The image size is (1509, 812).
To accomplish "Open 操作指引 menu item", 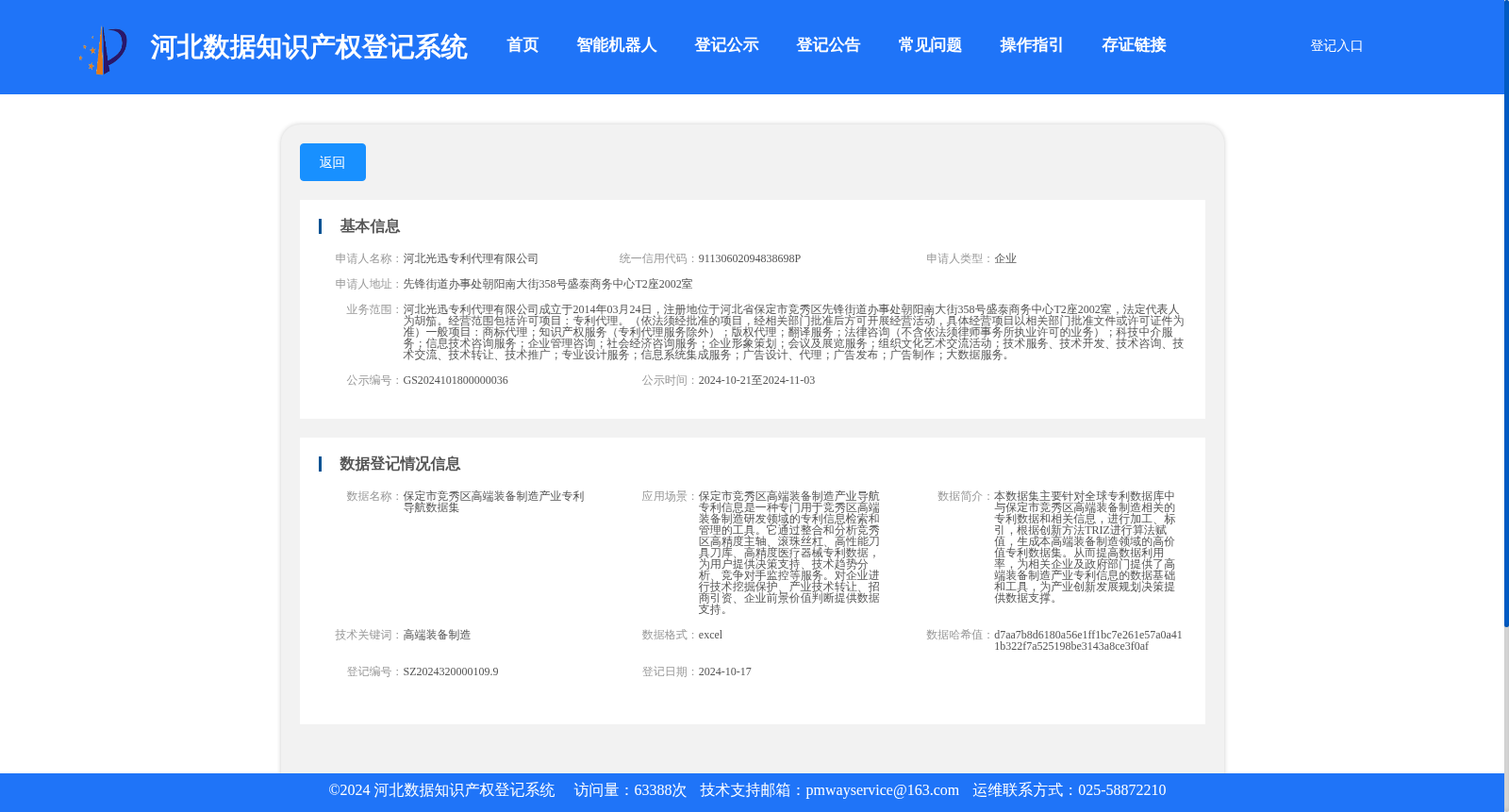I will click(x=1032, y=45).
